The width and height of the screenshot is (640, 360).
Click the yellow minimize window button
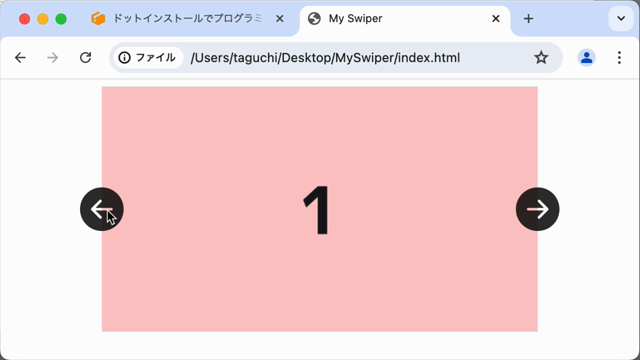tap(43, 19)
